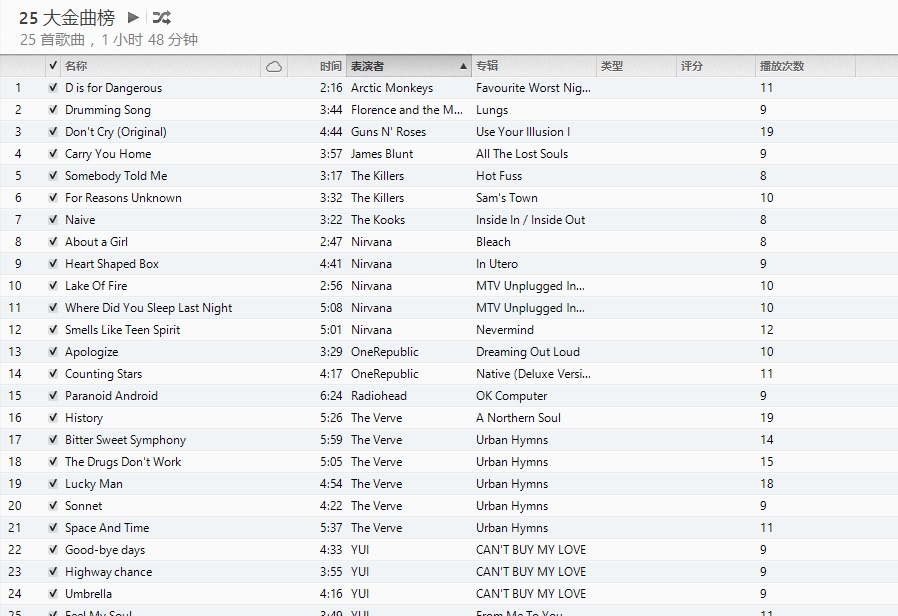The width and height of the screenshot is (898, 616).
Task: Click album Nevermind
Action: click(x=505, y=330)
